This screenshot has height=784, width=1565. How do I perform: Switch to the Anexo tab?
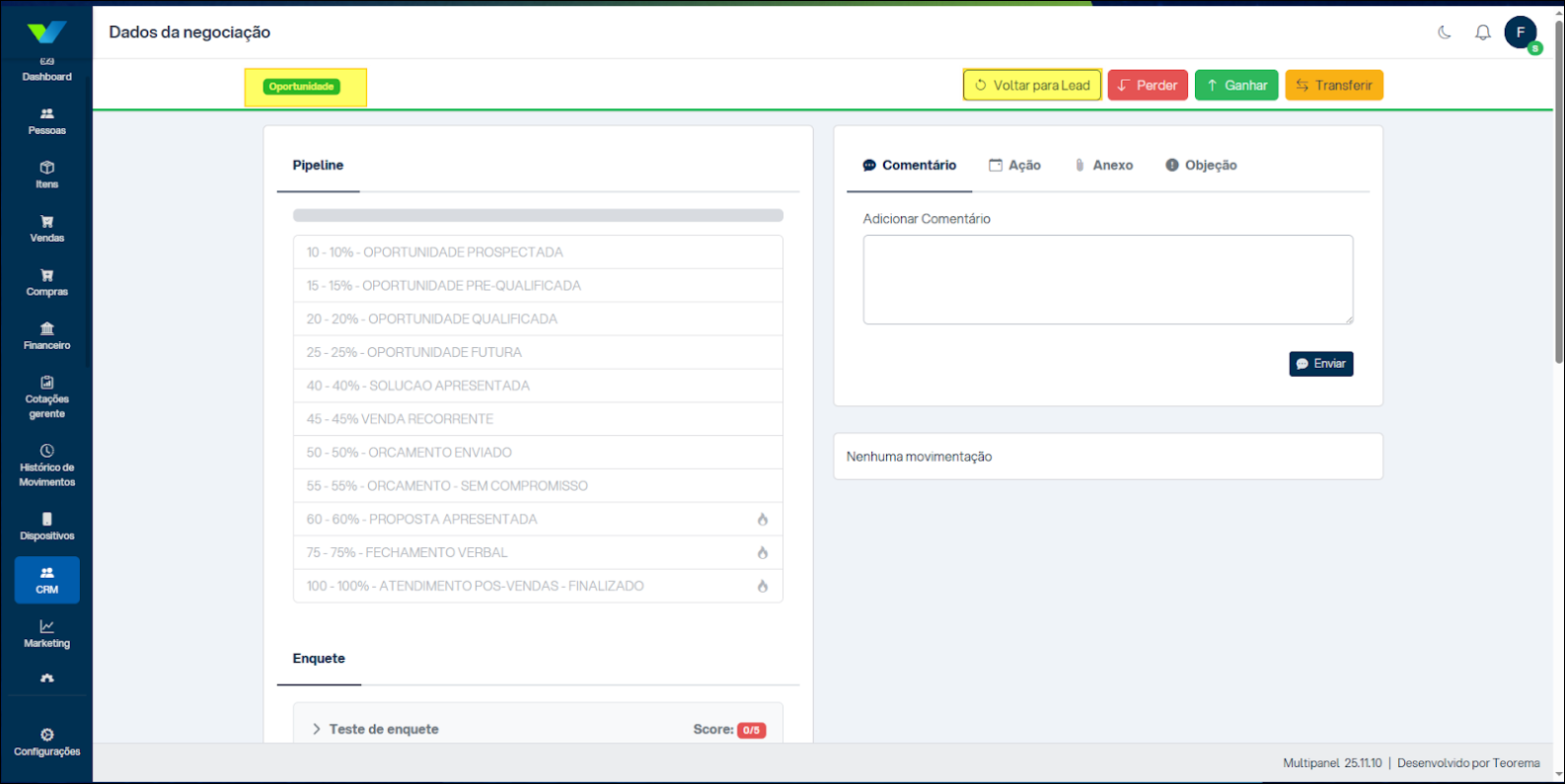point(1103,166)
